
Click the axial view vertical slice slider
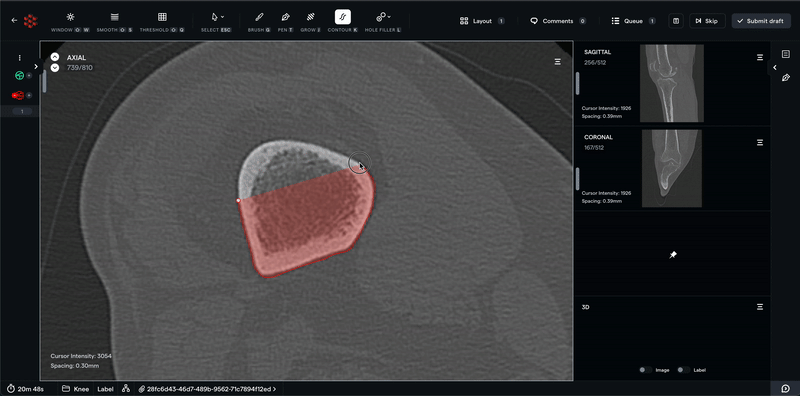44,82
